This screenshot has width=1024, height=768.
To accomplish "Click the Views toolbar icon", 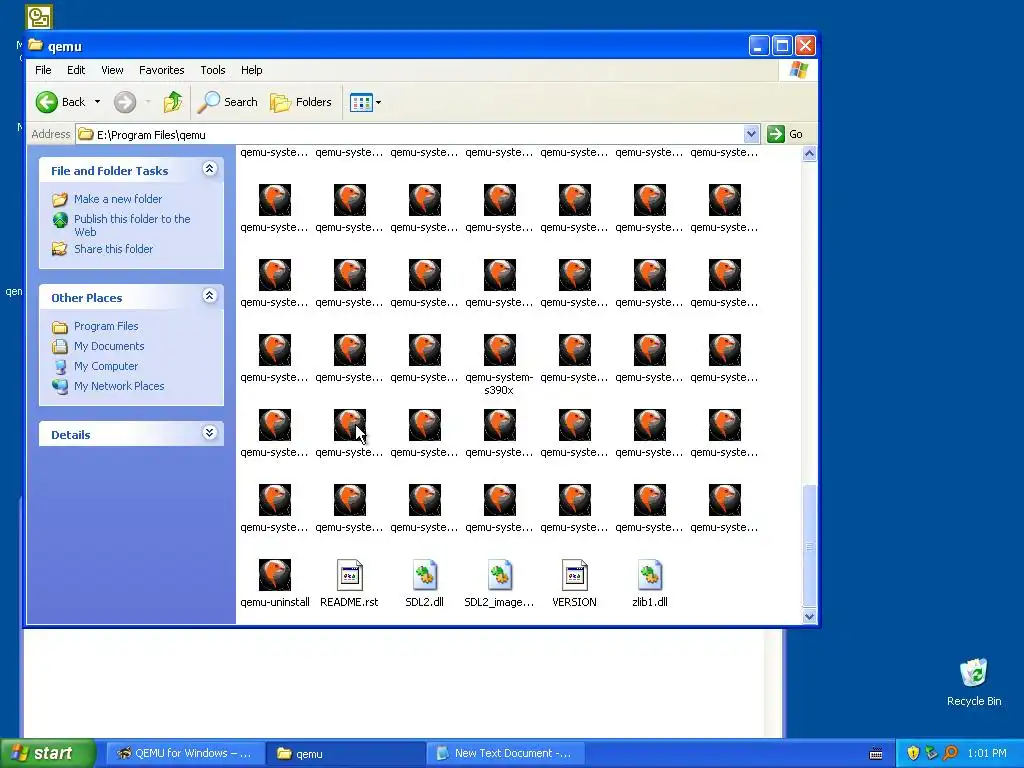I will [360, 102].
